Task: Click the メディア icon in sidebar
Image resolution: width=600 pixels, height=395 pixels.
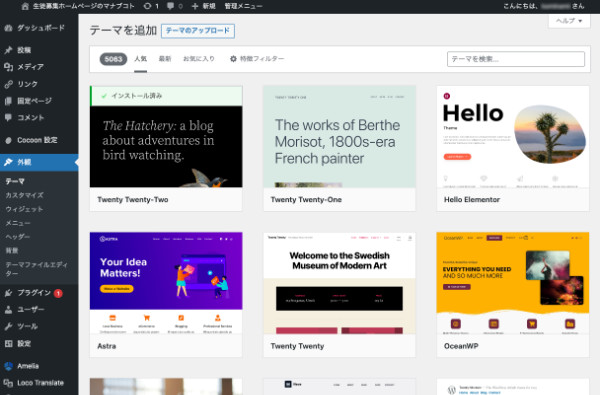Action: 8,67
